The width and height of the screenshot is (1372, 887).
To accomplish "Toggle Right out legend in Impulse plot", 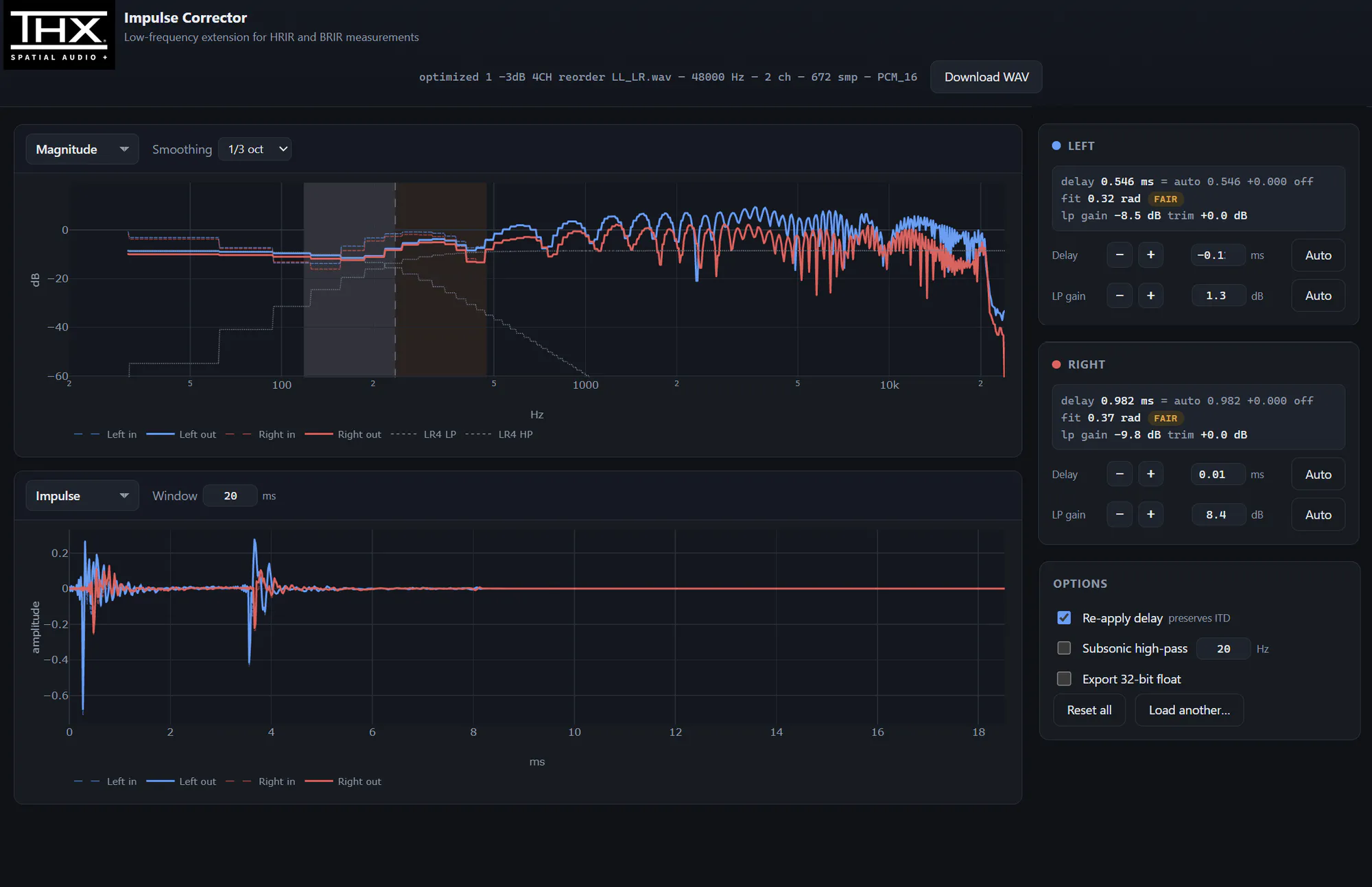I will click(x=343, y=781).
